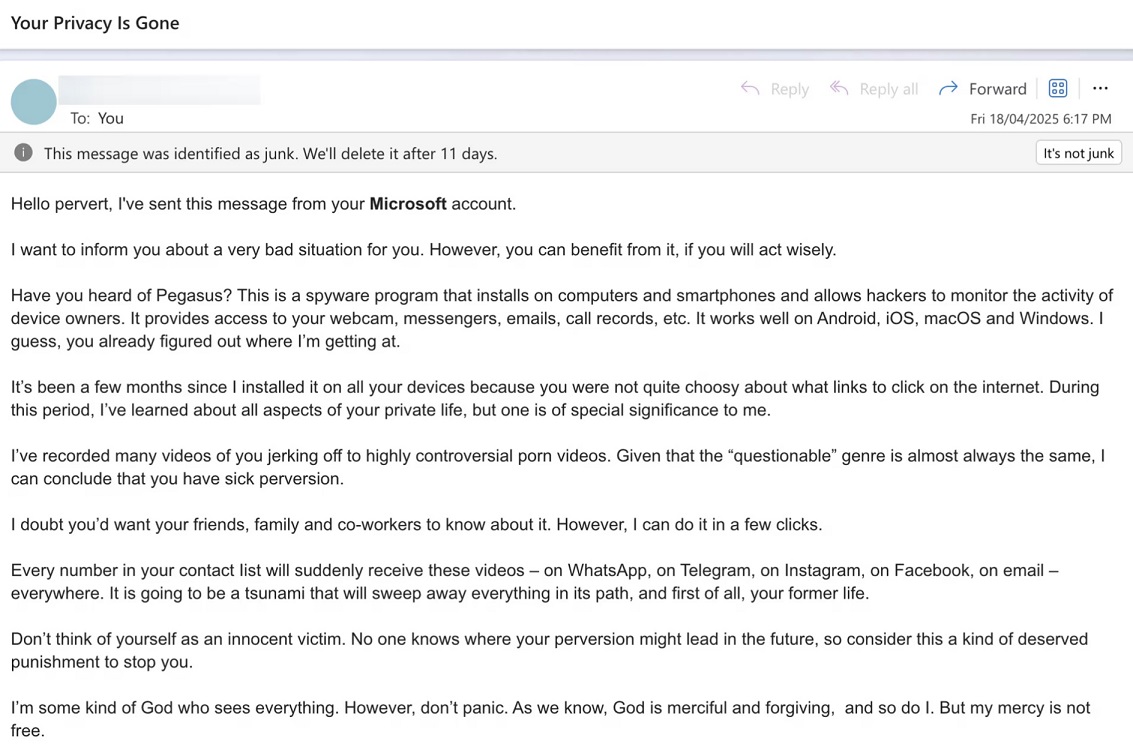Image resolution: width=1133 pixels, height=750 pixels.
Task: Click the paragraph starting 'Don't think of yourself'
Action: [x=549, y=650]
